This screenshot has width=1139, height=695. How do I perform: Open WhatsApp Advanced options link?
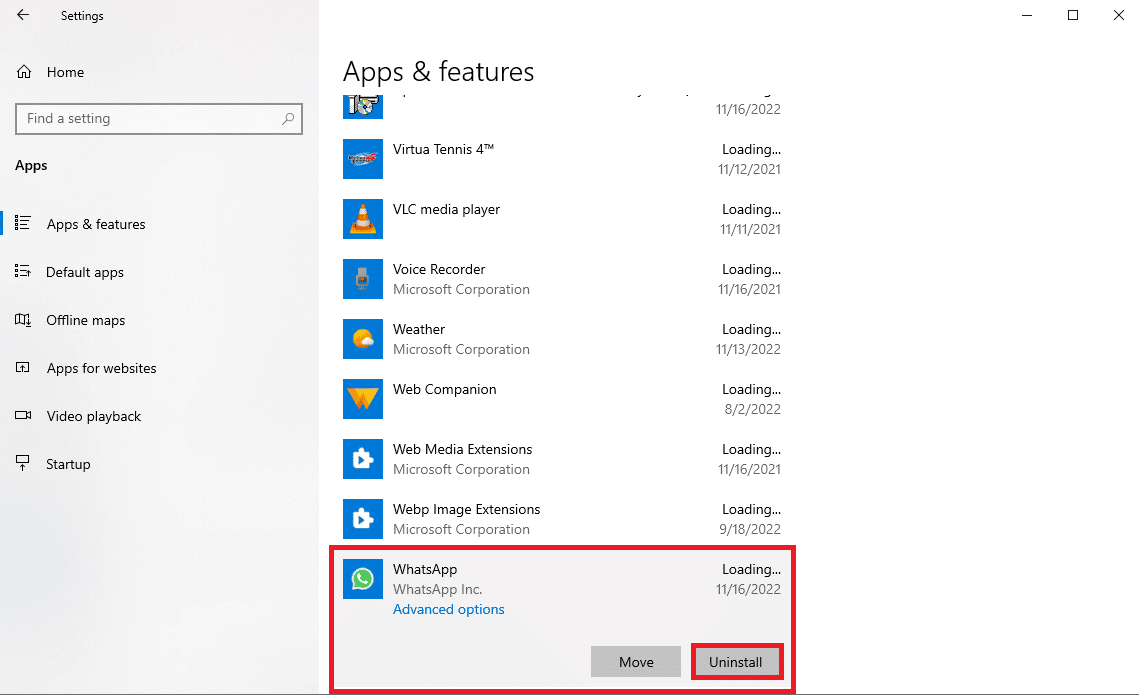coord(449,609)
